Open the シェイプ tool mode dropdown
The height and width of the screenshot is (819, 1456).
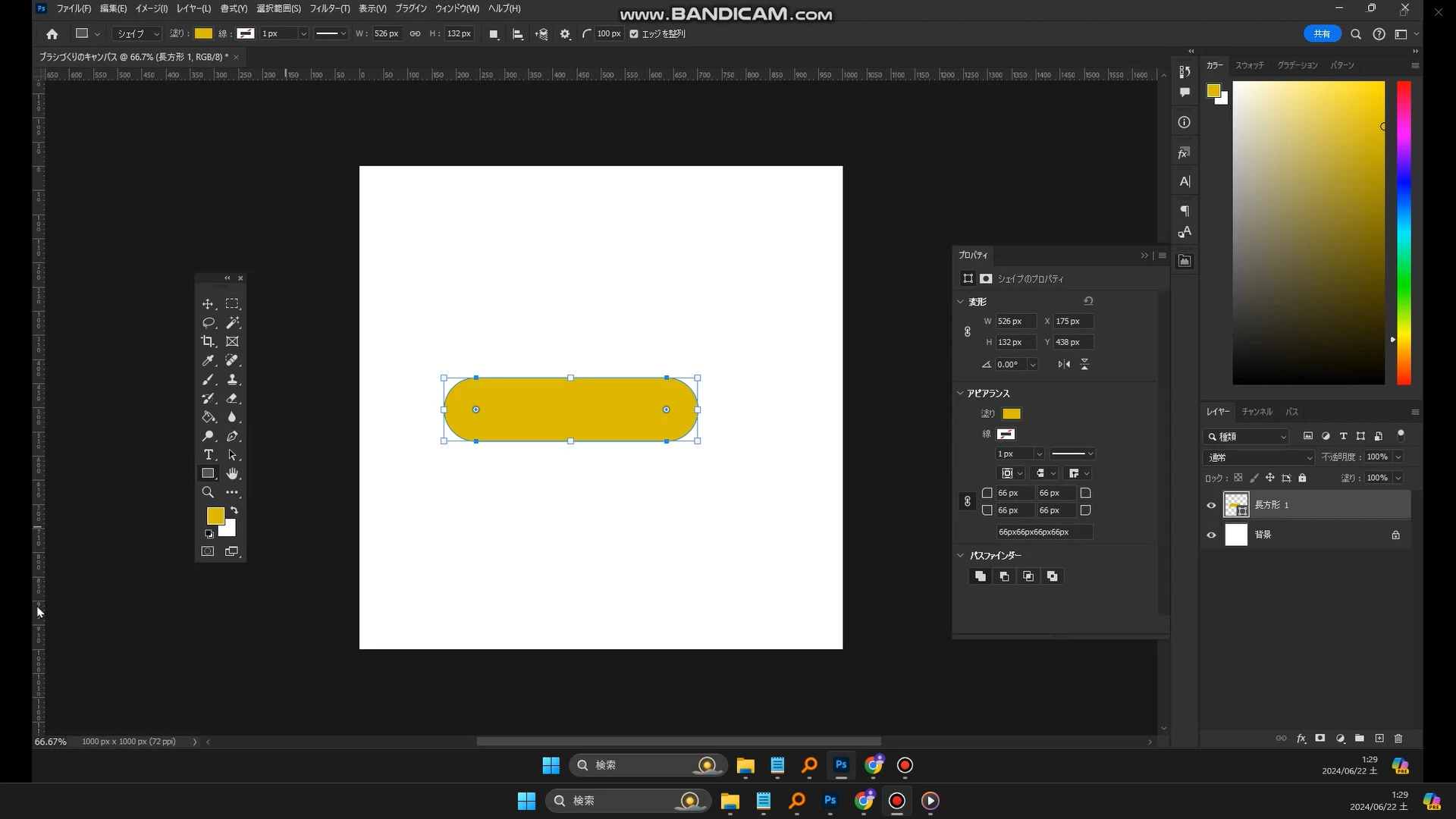tap(137, 34)
